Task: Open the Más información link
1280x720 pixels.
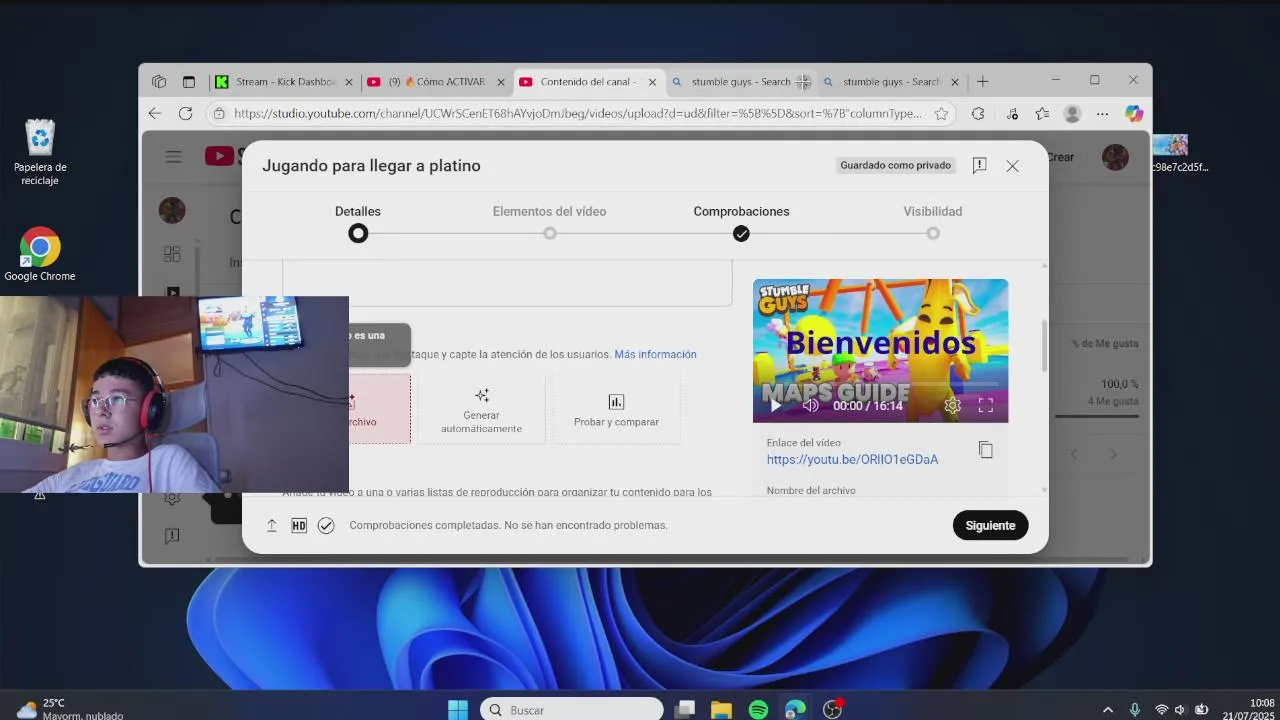Action: 655,354
